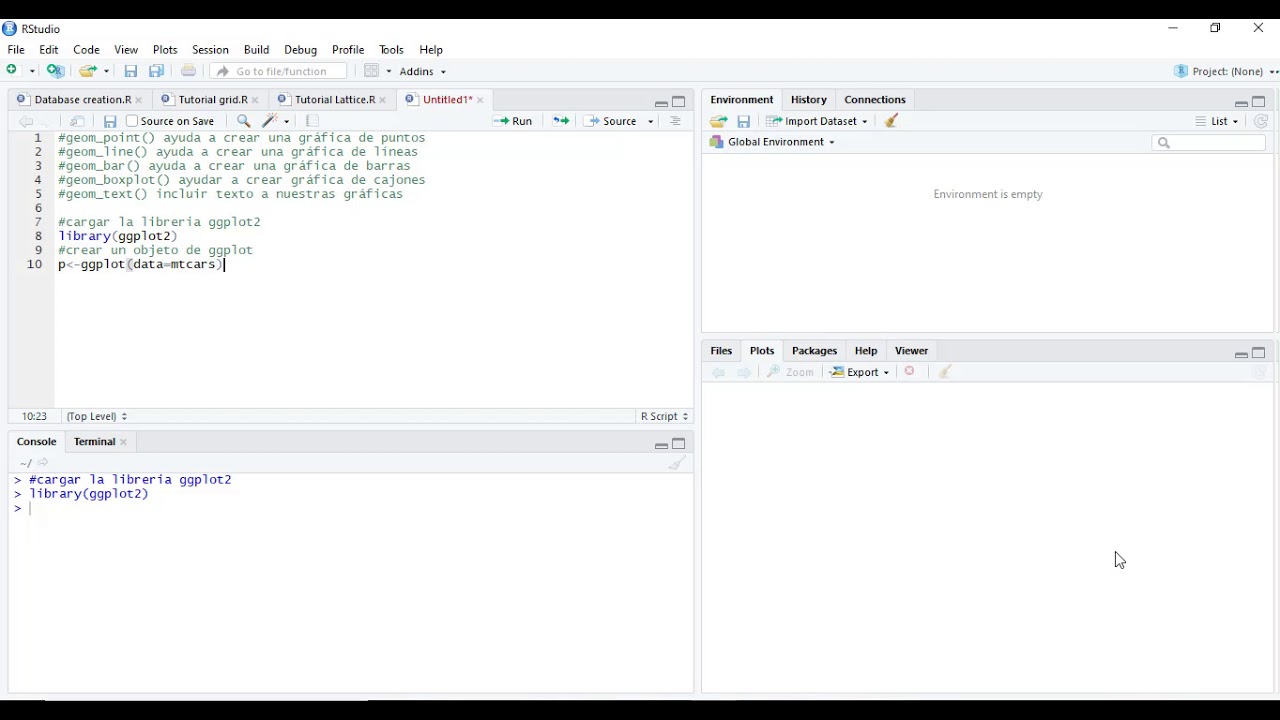This screenshot has height=720, width=1280.
Task: Refresh the Environment pane
Action: [x=1261, y=121]
